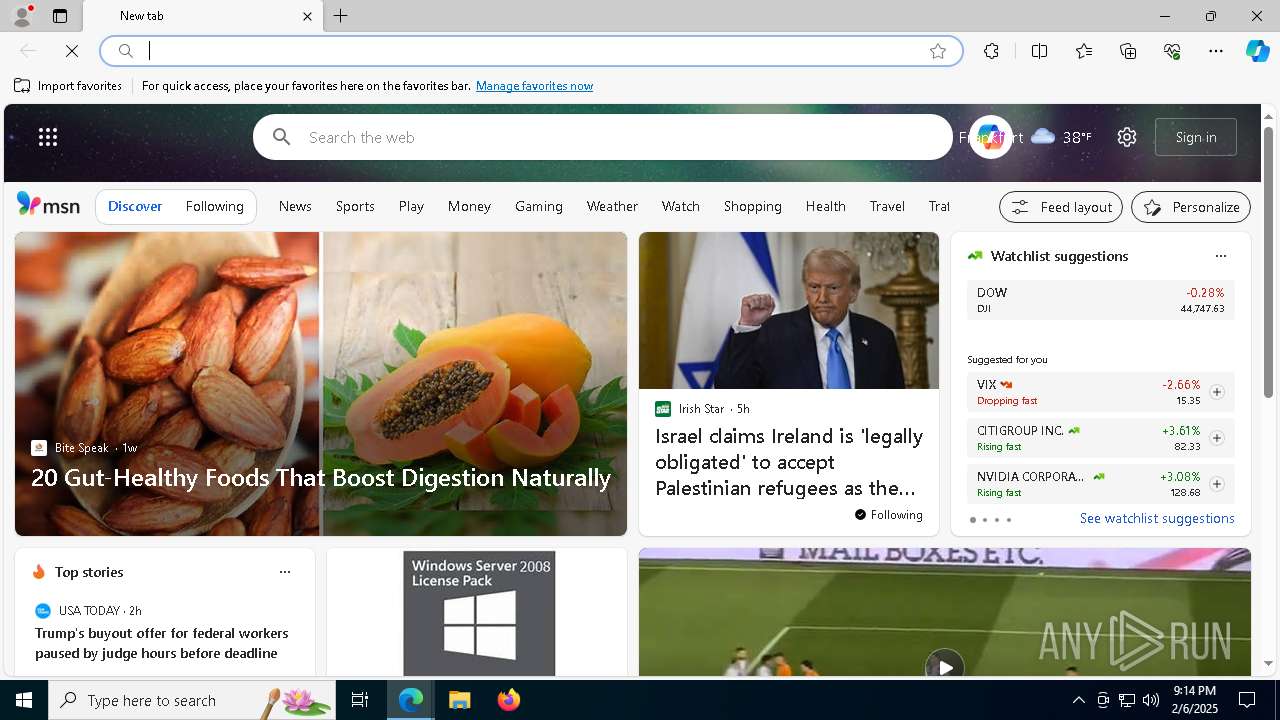The image size is (1280, 720).
Task: Open the browser profile icon
Action: (21, 16)
